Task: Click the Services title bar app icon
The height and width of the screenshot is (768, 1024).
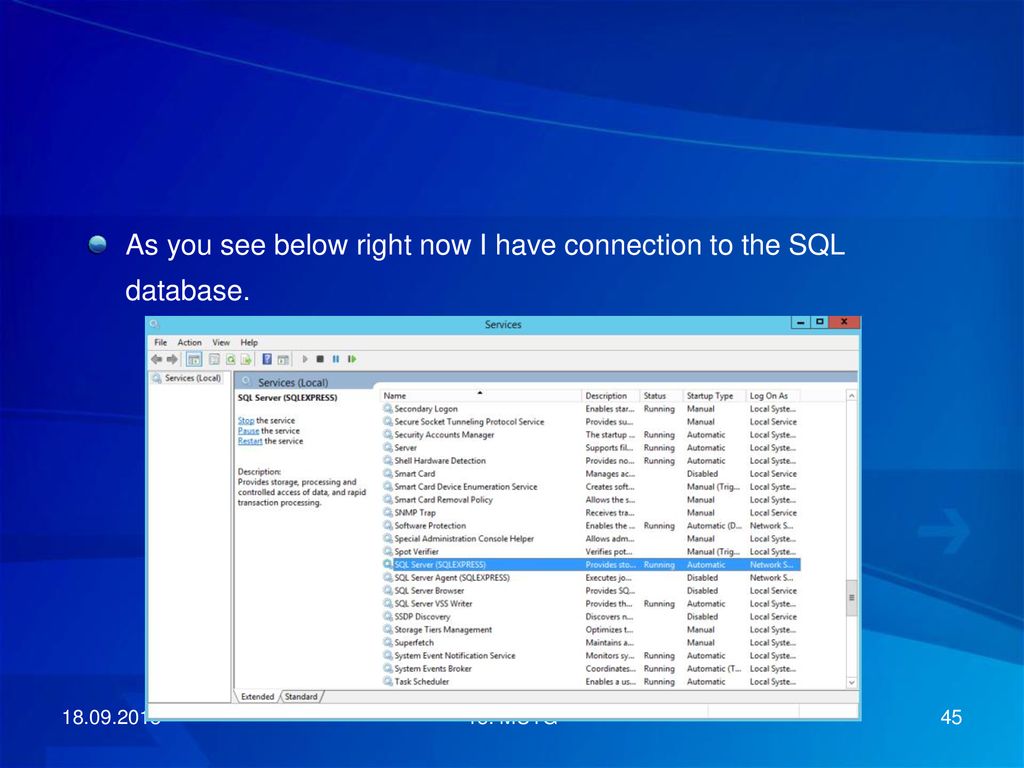Action: (x=154, y=323)
